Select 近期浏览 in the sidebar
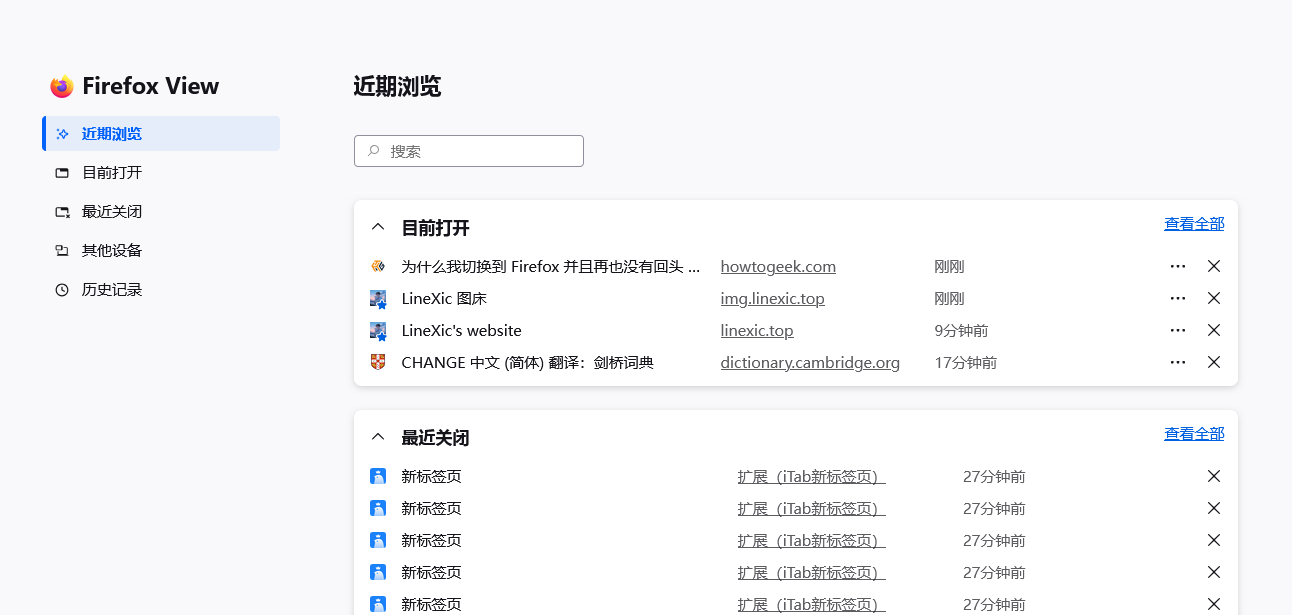Screen dimensions: 1292x615 (111, 134)
